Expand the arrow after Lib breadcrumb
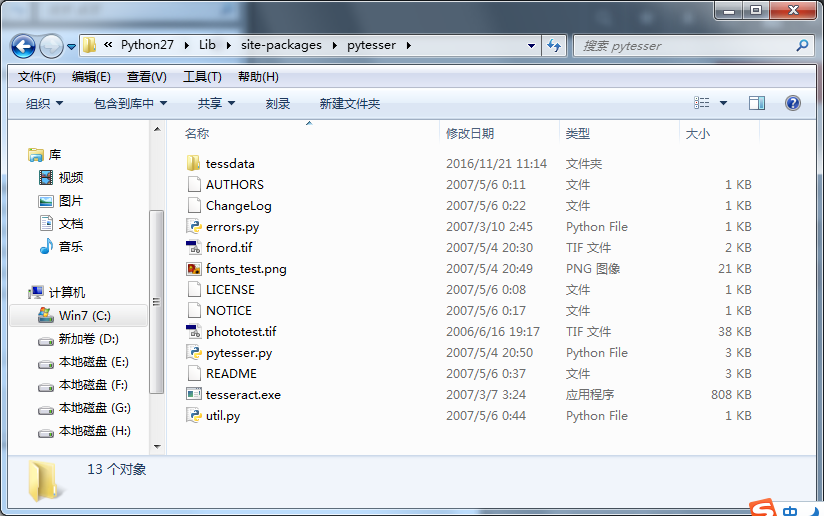The height and width of the screenshot is (516, 824). (x=229, y=46)
